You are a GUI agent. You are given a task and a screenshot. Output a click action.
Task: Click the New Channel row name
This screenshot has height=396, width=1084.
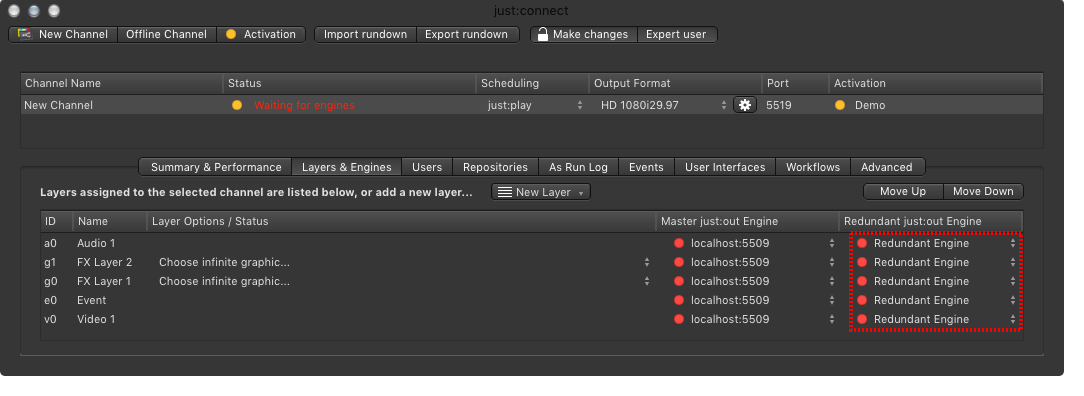coord(58,105)
